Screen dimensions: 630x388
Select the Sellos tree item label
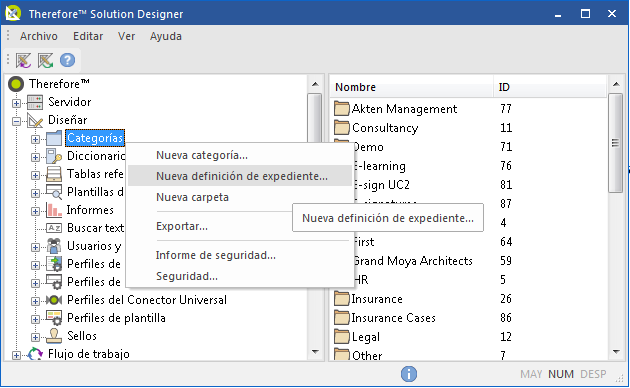point(82,336)
